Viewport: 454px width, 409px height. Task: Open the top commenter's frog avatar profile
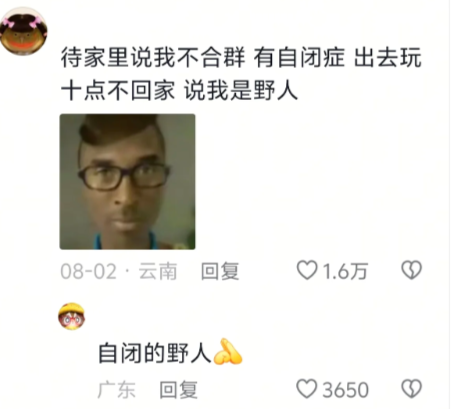pos(23,31)
